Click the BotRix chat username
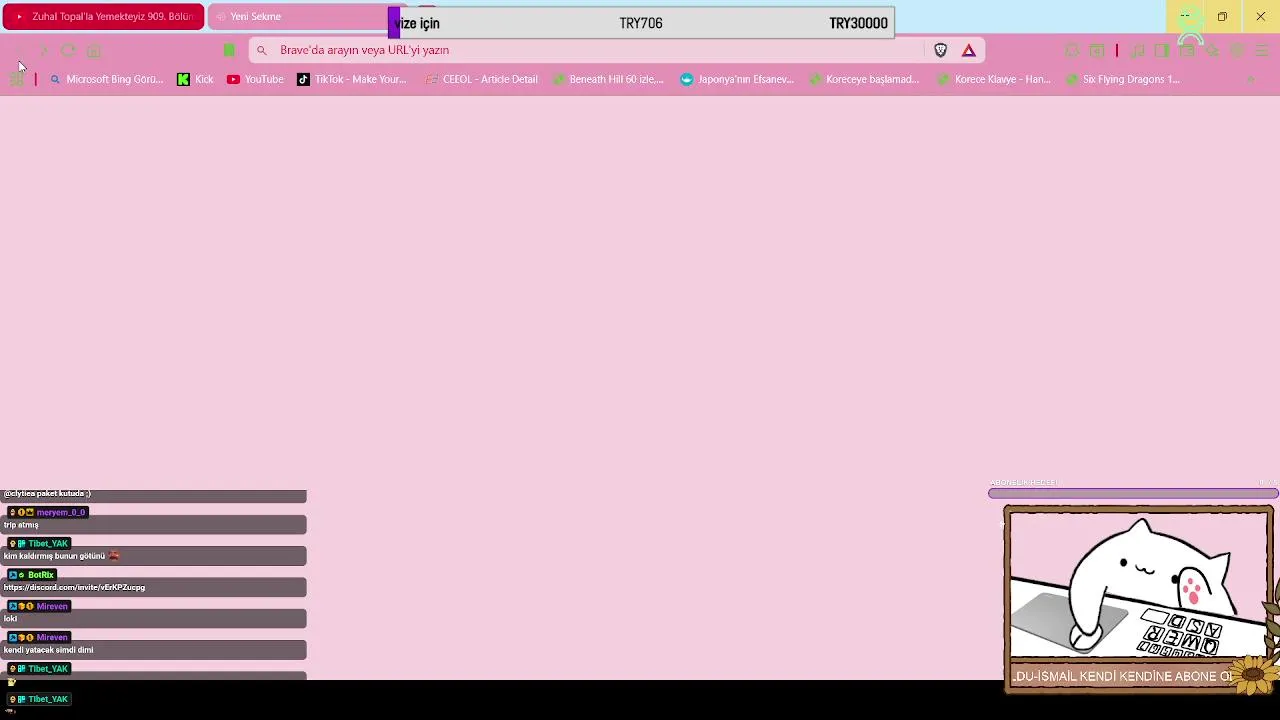This screenshot has height=720, width=1280. coord(41,575)
